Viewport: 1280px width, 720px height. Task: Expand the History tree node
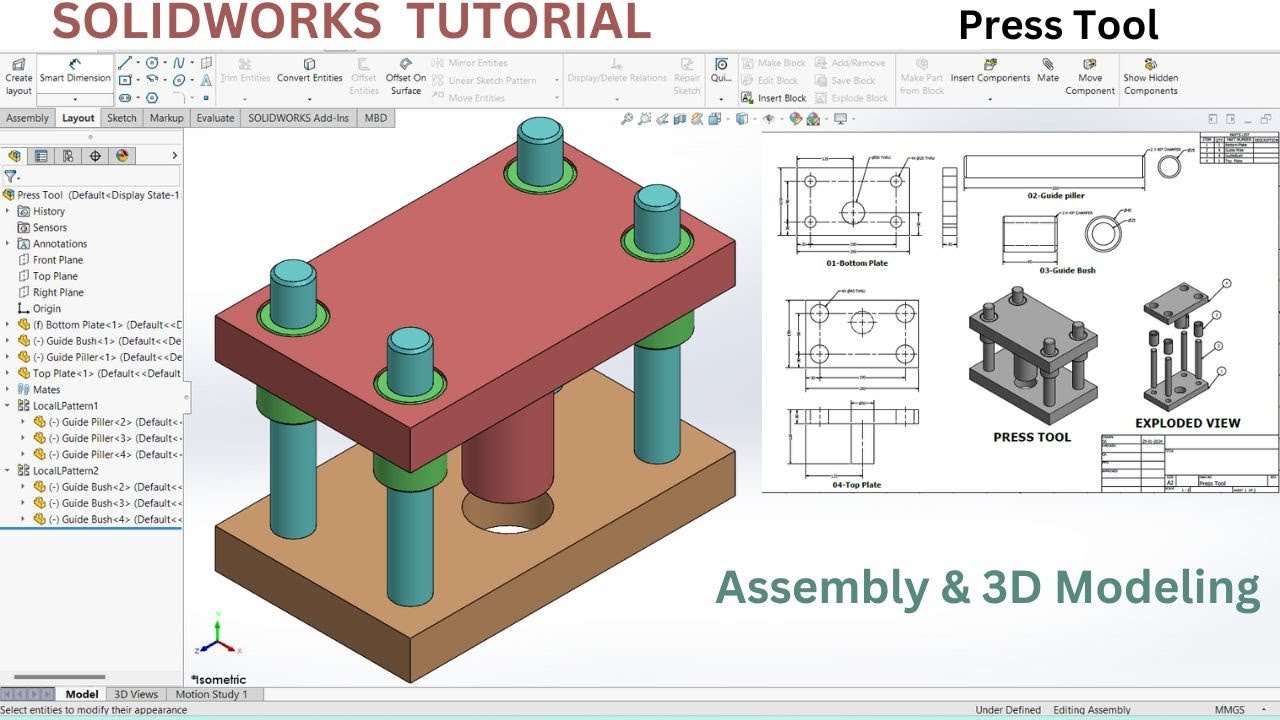coord(9,211)
